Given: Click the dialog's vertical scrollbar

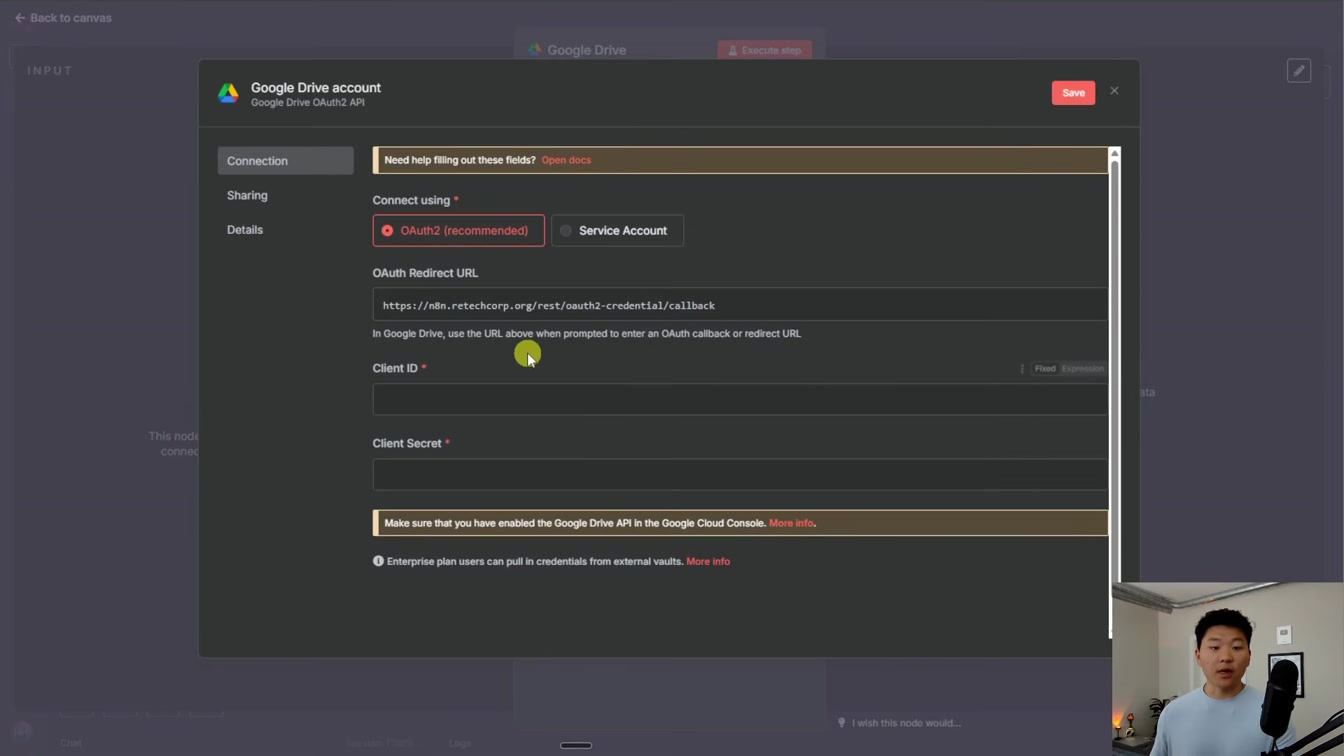Looking at the screenshot, I should tap(1115, 392).
